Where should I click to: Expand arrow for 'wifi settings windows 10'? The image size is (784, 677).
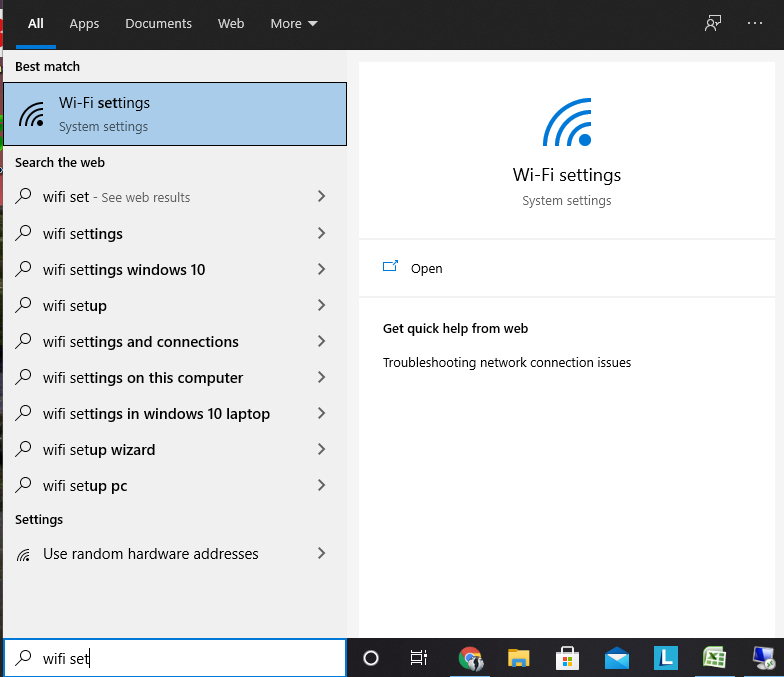pos(322,269)
